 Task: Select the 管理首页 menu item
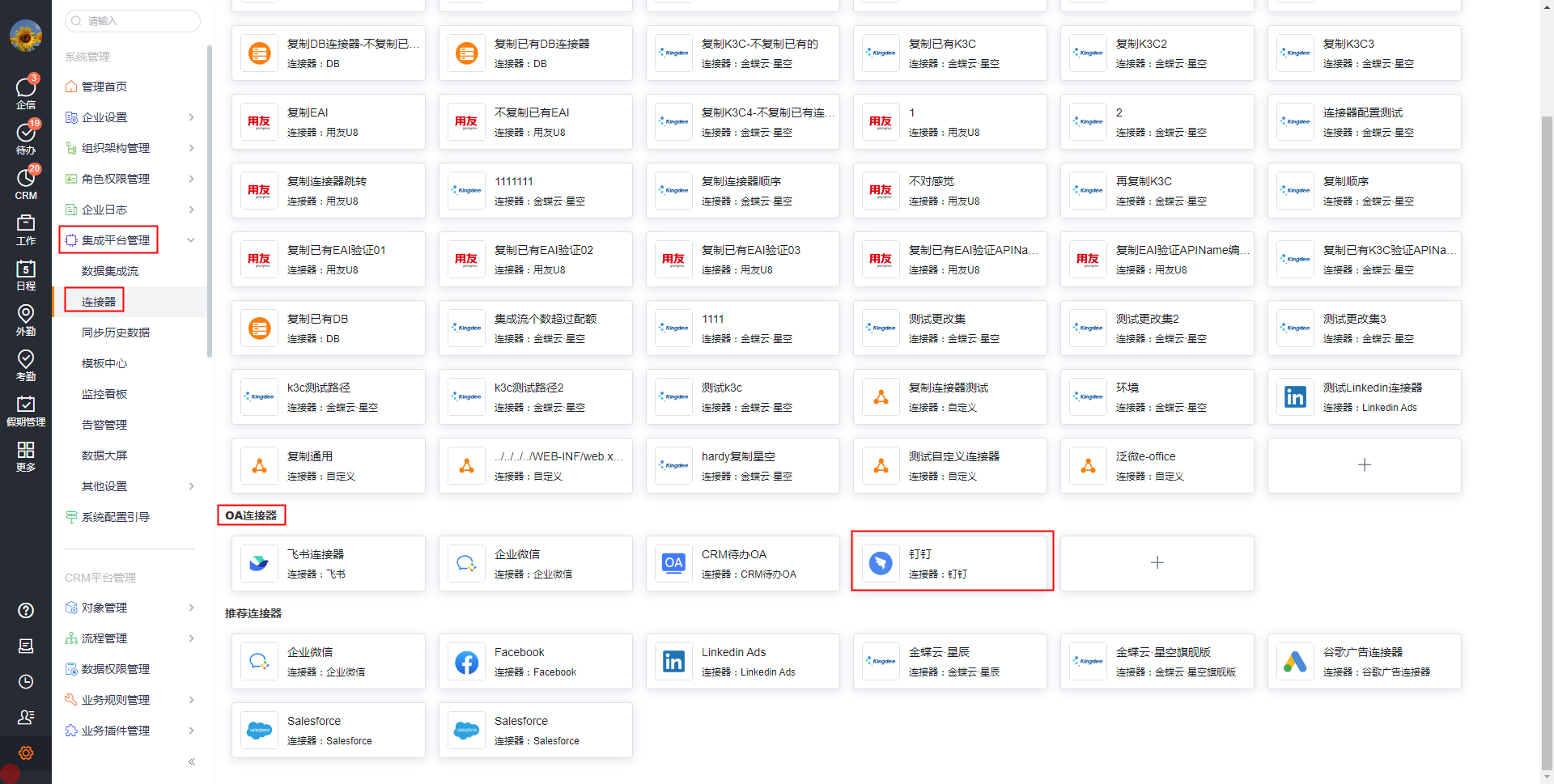pyautogui.click(x=129, y=87)
